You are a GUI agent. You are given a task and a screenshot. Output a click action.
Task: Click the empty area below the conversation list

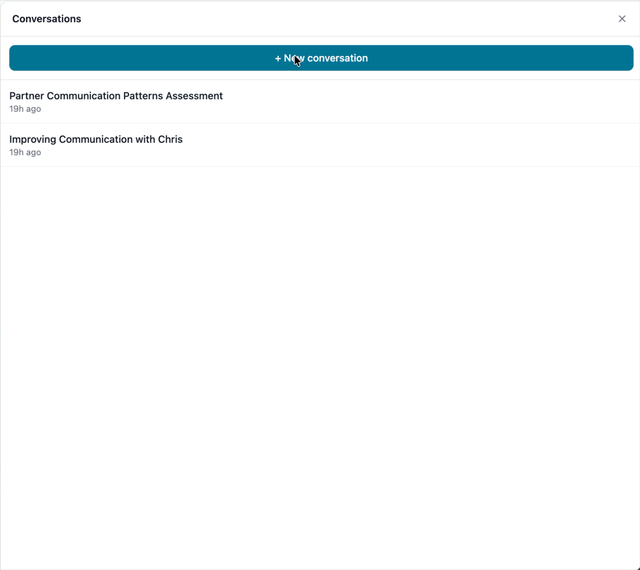[x=320, y=360]
